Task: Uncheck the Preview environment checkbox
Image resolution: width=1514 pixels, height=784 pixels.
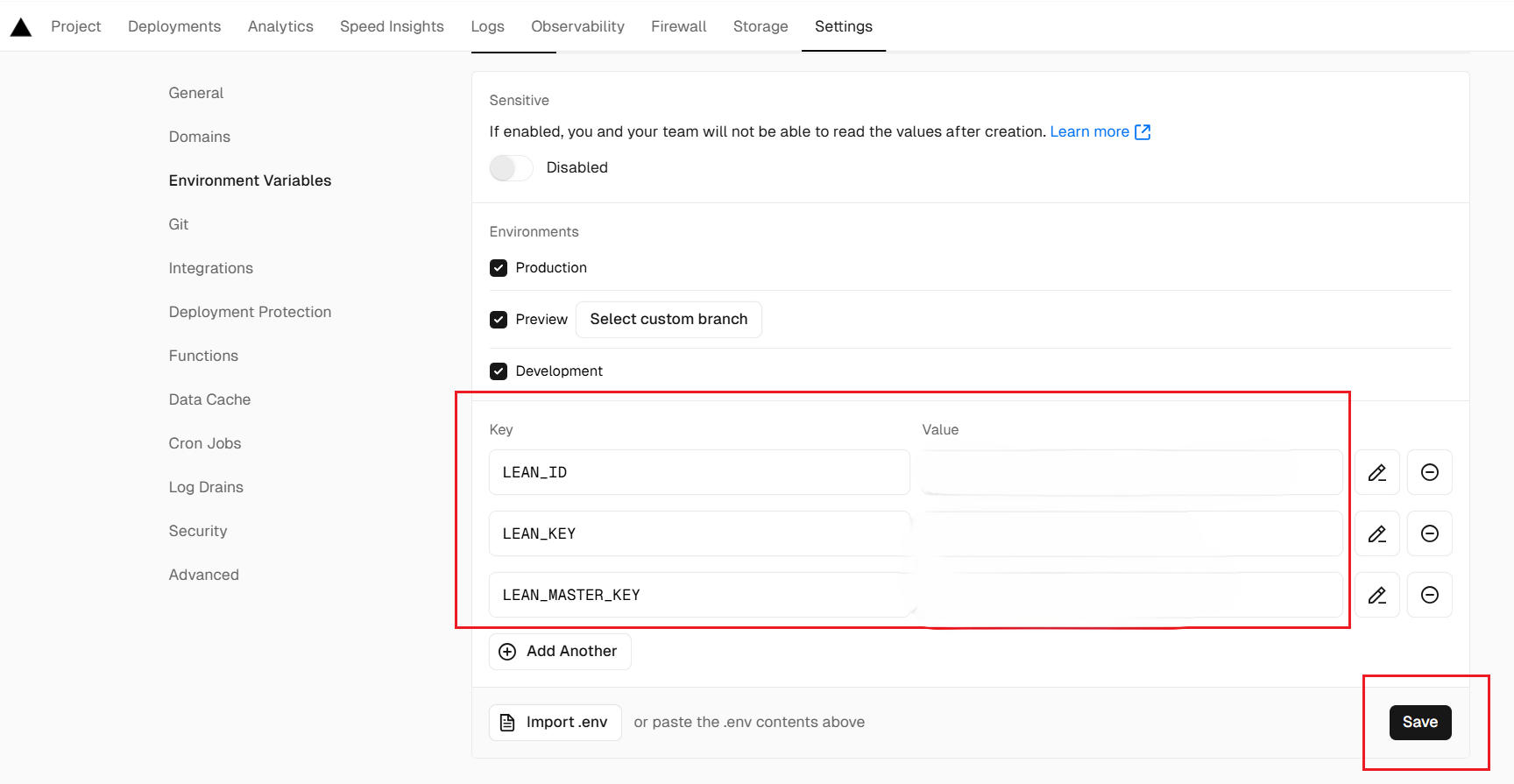Action: click(499, 320)
